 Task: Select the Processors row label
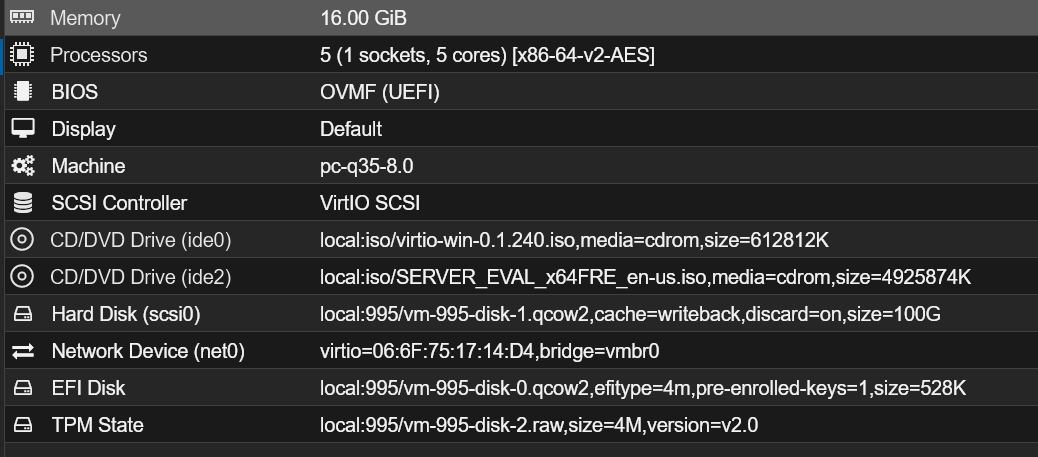pos(99,55)
